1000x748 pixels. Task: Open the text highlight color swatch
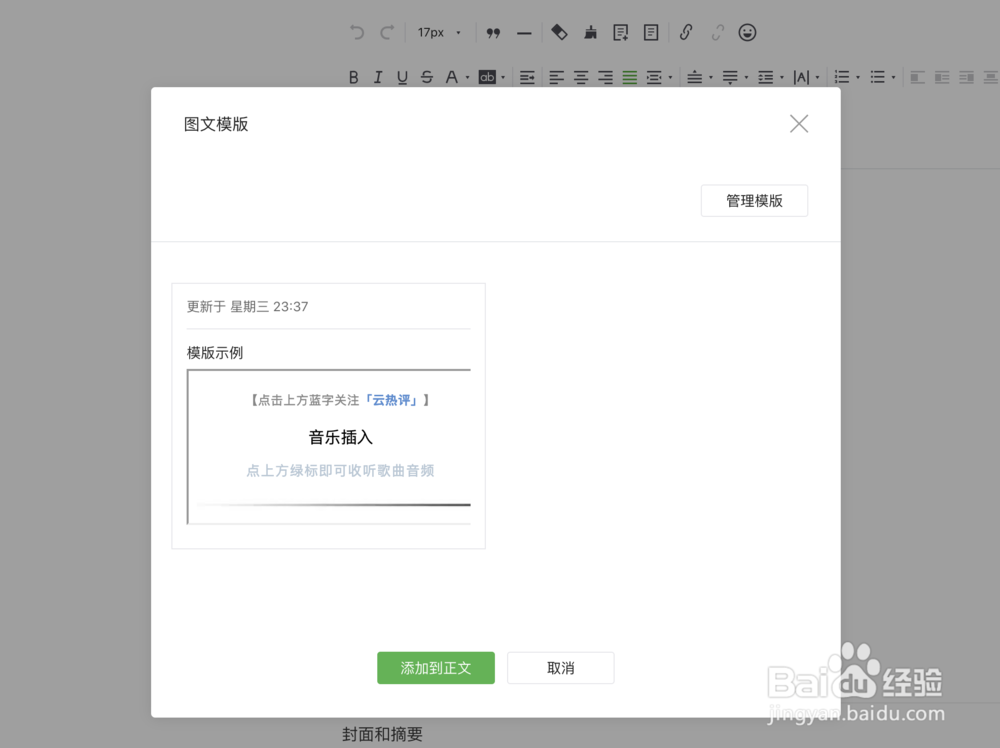click(x=488, y=77)
